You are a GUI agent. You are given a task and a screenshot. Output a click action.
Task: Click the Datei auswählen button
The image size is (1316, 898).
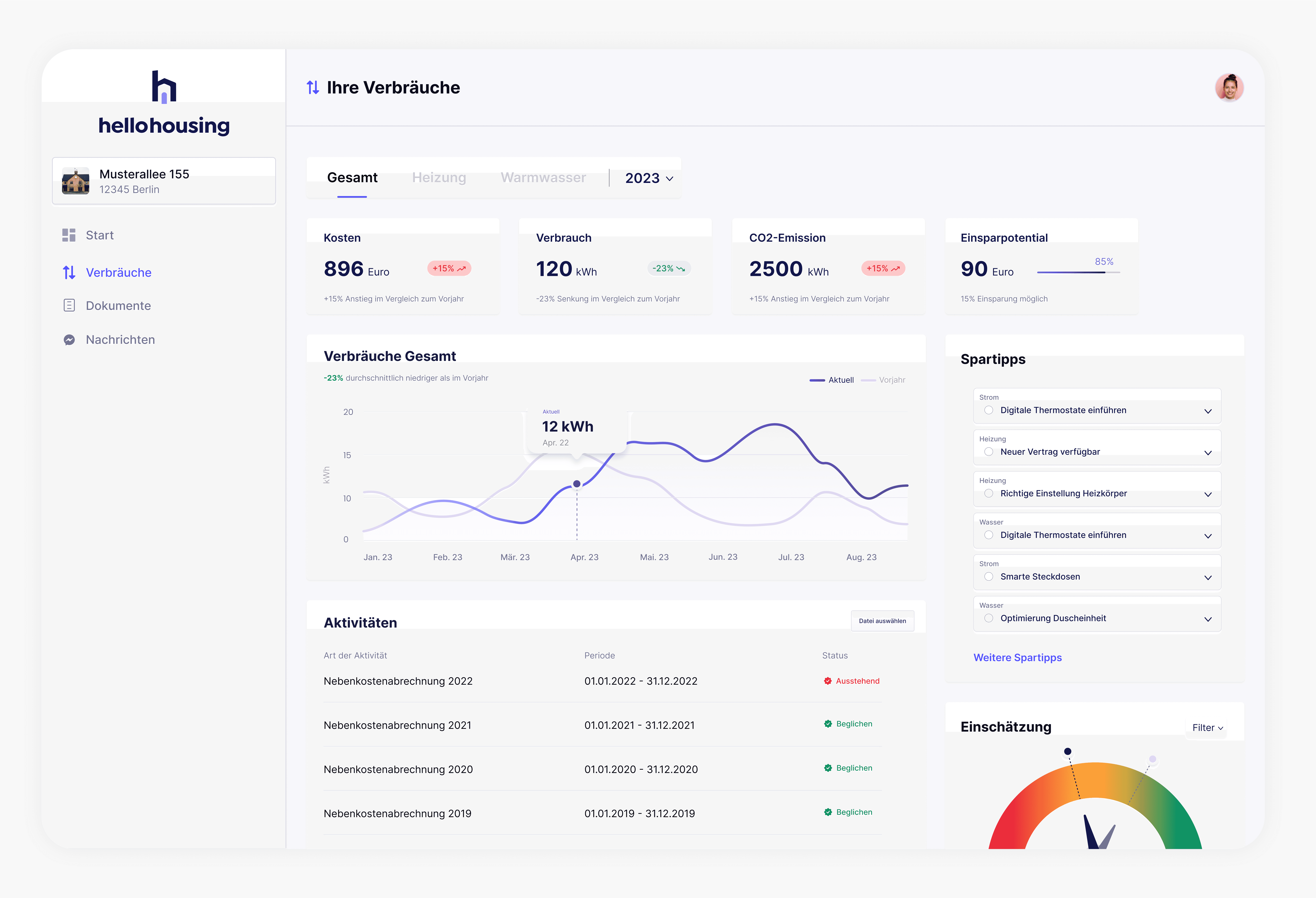click(x=882, y=621)
